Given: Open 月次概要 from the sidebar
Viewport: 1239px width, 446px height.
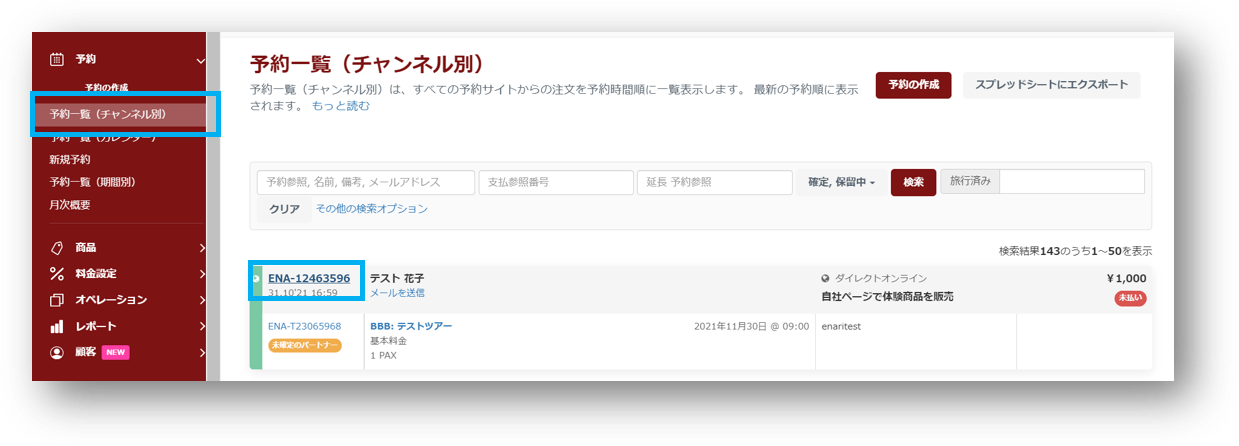Looking at the screenshot, I should [x=70, y=205].
